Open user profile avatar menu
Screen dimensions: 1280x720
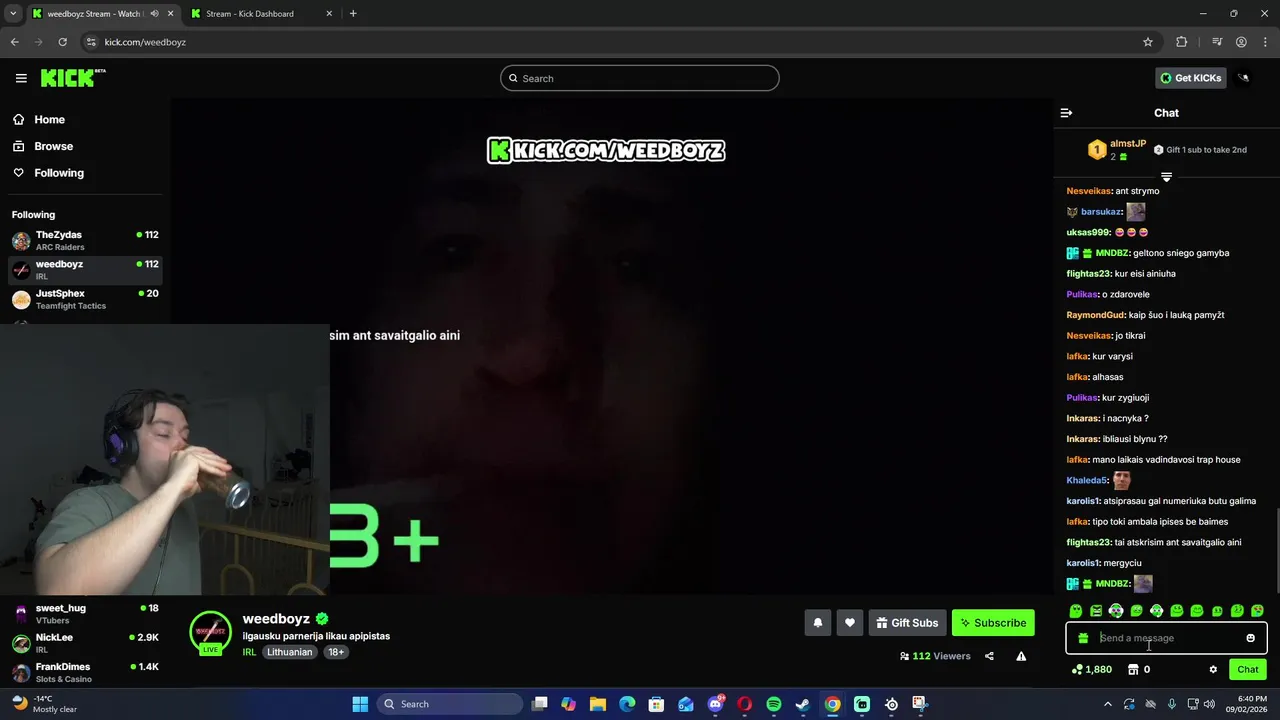tap(1244, 78)
